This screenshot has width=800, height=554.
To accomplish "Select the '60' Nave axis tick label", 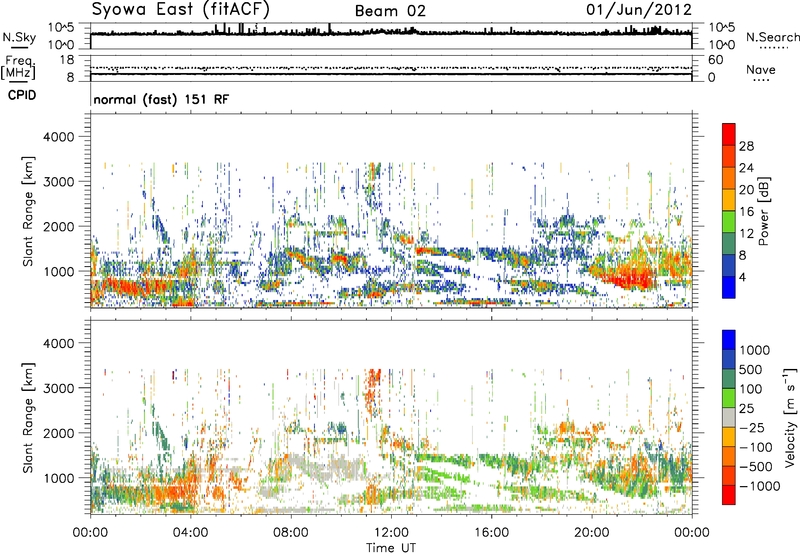I will coord(716,60).
